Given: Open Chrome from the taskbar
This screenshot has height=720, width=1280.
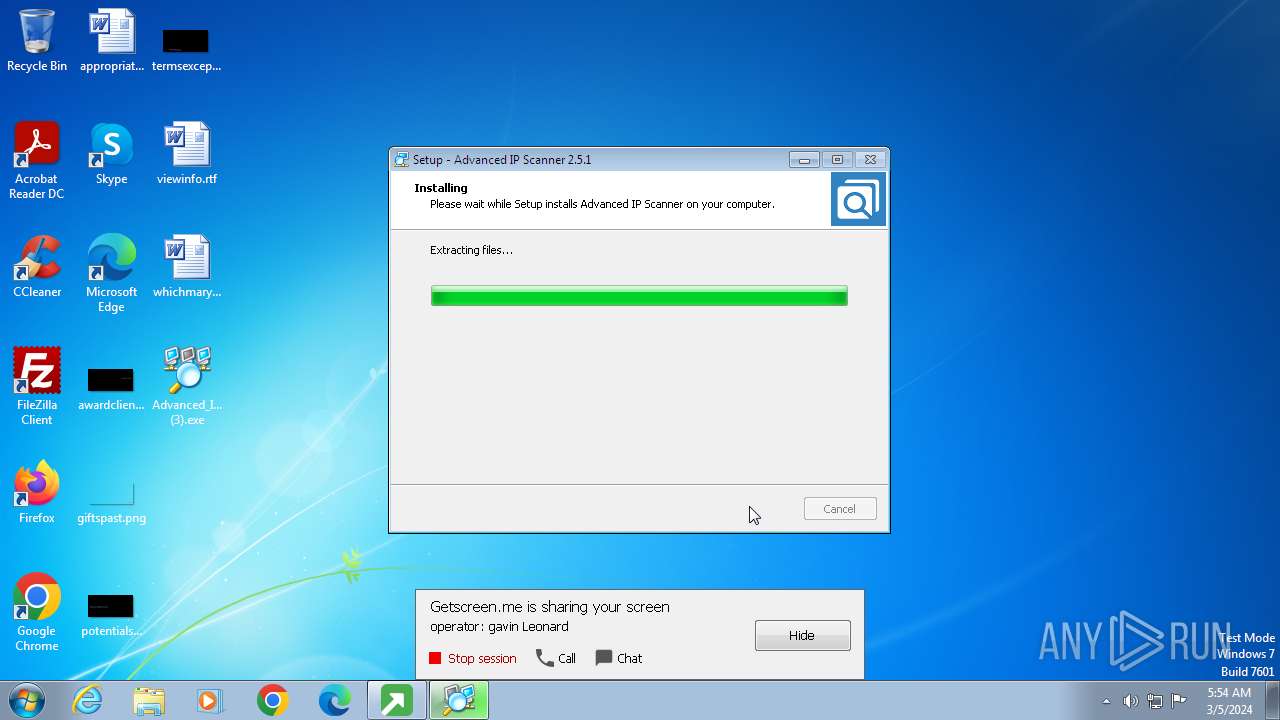Looking at the screenshot, I should pyautogui.click(x=272, y=700).
